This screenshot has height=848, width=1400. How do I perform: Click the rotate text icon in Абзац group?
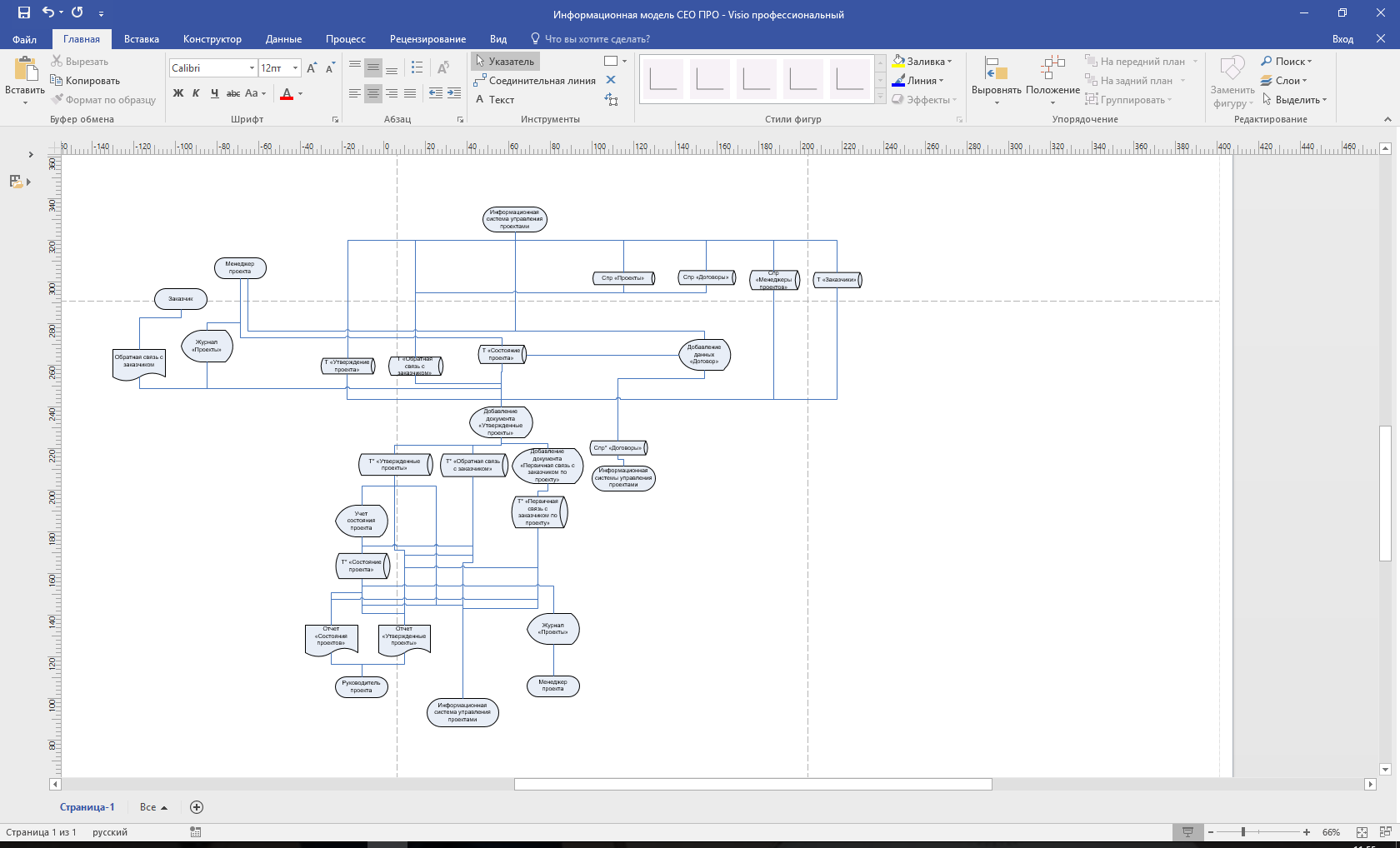click(443, 67)
